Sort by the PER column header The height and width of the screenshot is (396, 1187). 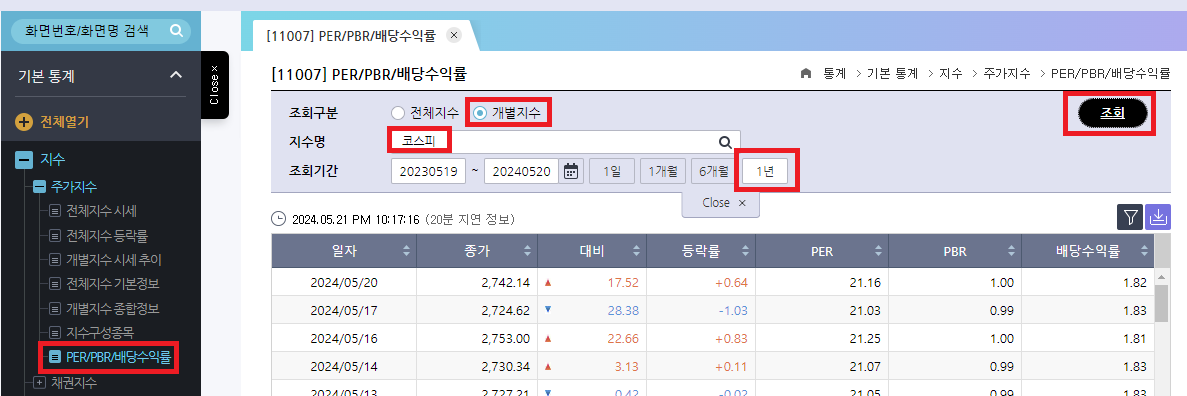pos(822,251)
